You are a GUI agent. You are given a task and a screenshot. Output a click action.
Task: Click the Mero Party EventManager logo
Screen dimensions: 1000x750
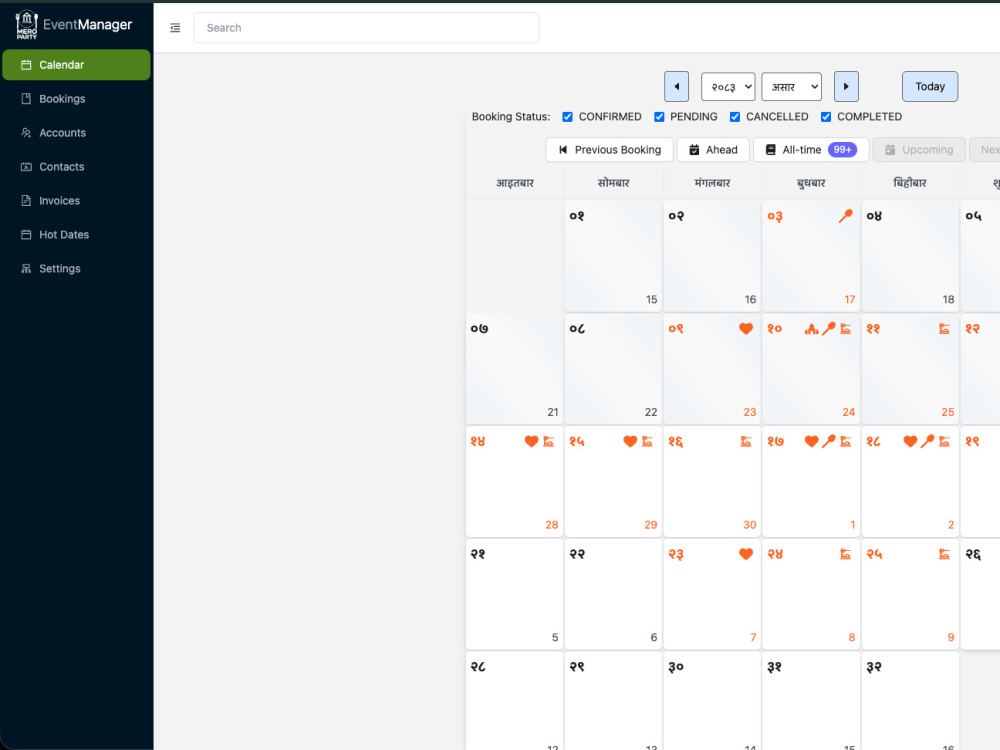(x=73, y=25)
